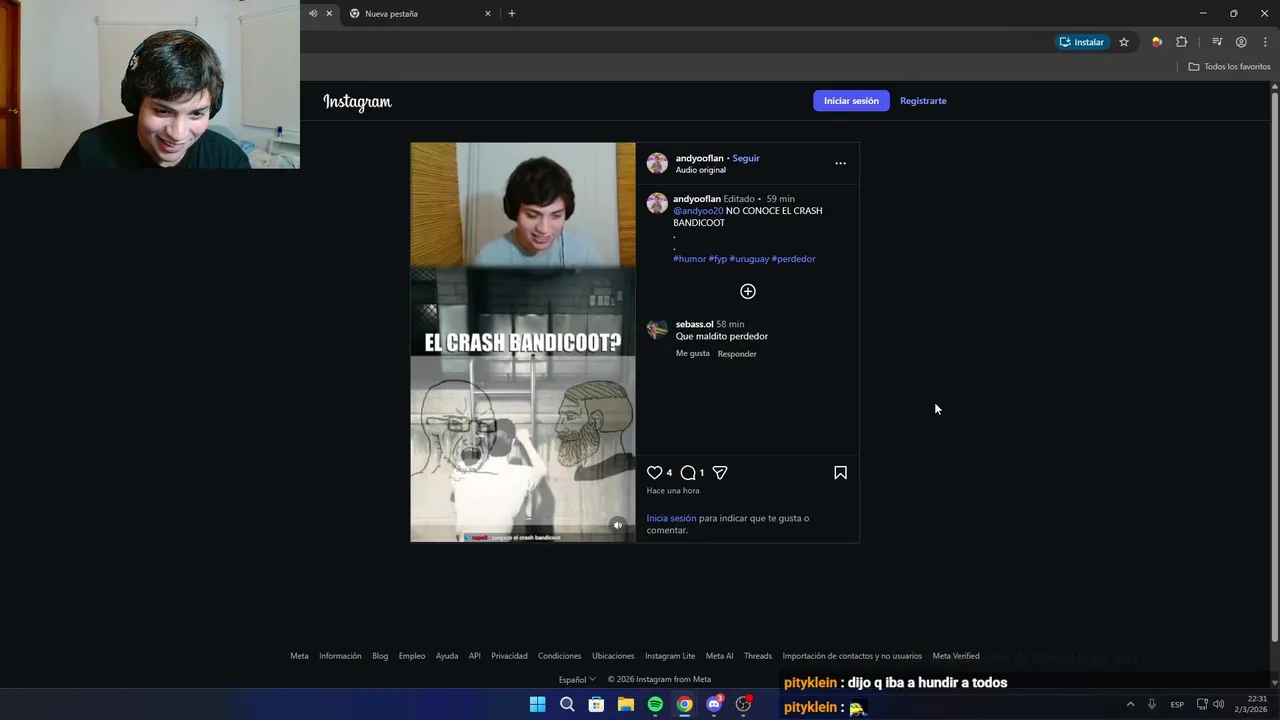This screenshot has width=1280, height=720.
Task: Load more comments with the plus circle
Action: click(x=748, y=291)
